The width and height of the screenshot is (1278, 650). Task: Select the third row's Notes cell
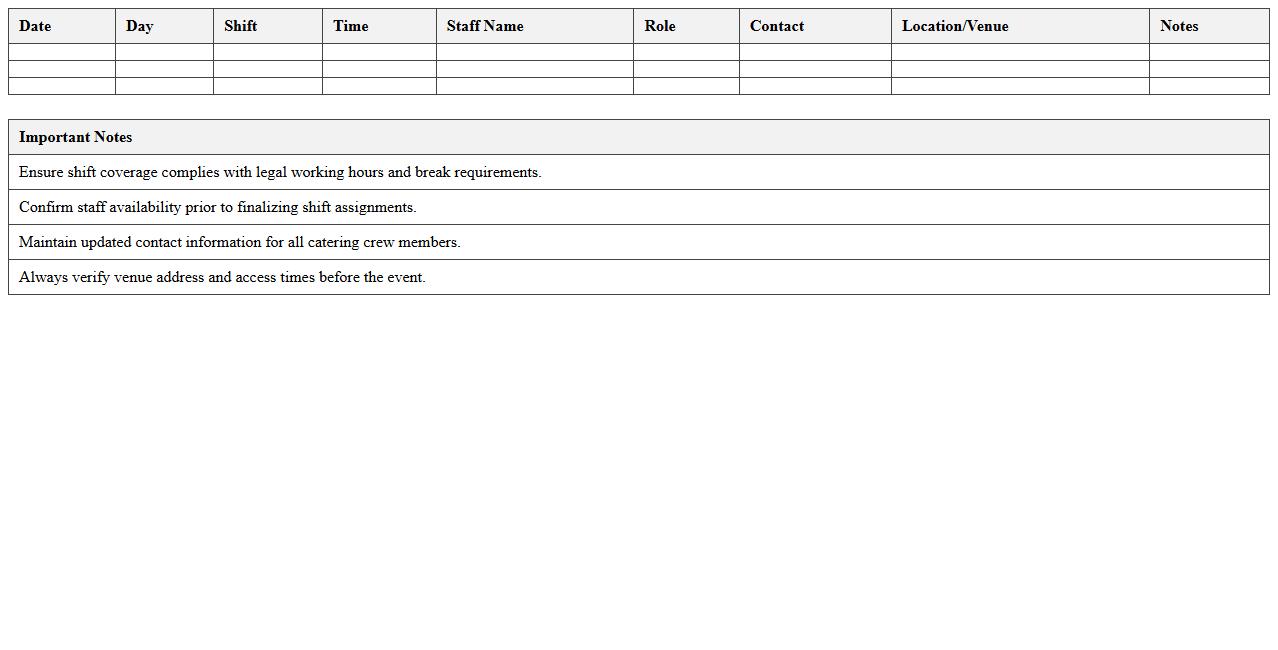[x=1210, y=86]
